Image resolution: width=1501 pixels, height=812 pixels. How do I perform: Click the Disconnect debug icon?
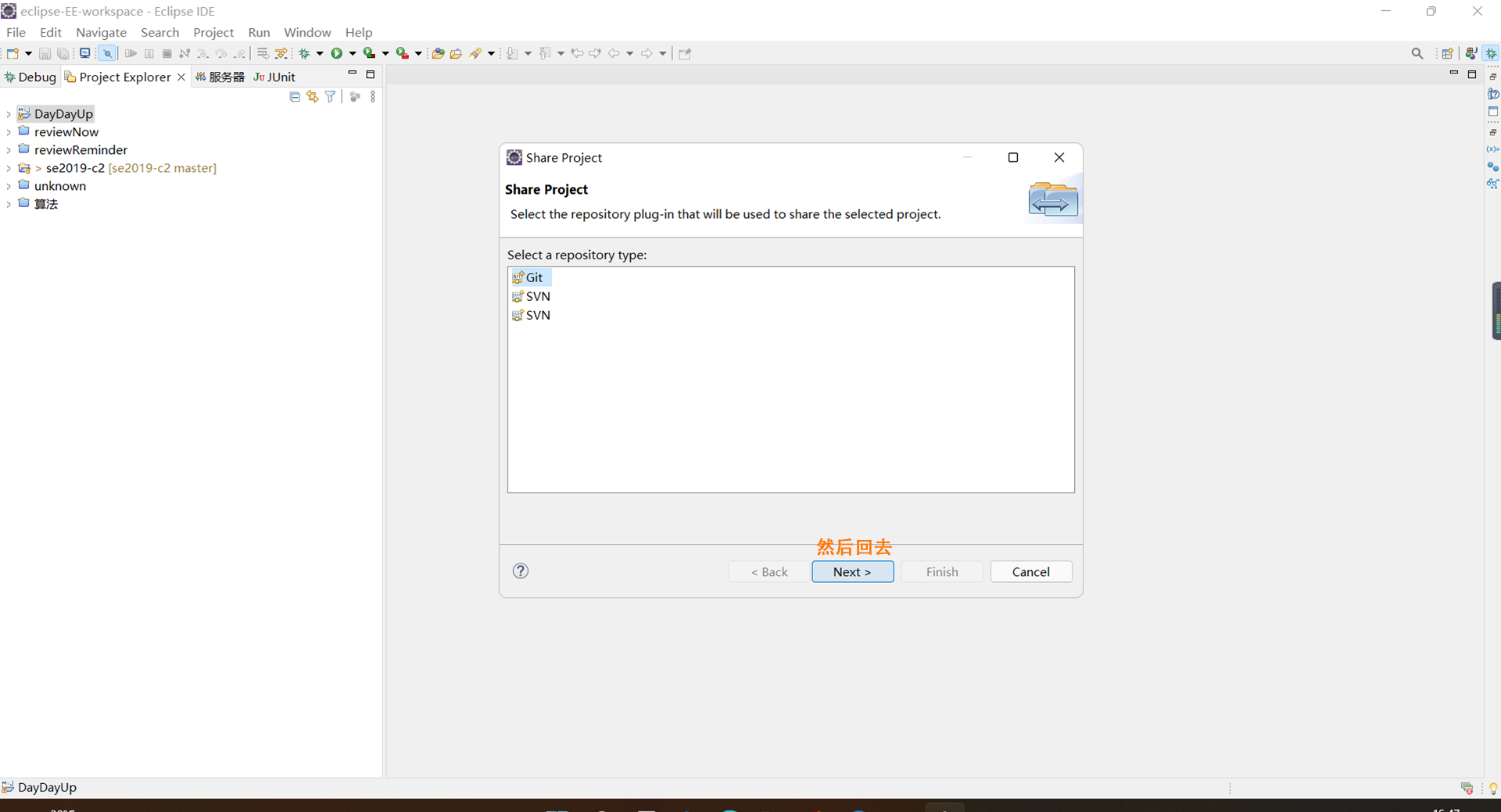click(x=184, y=53)
